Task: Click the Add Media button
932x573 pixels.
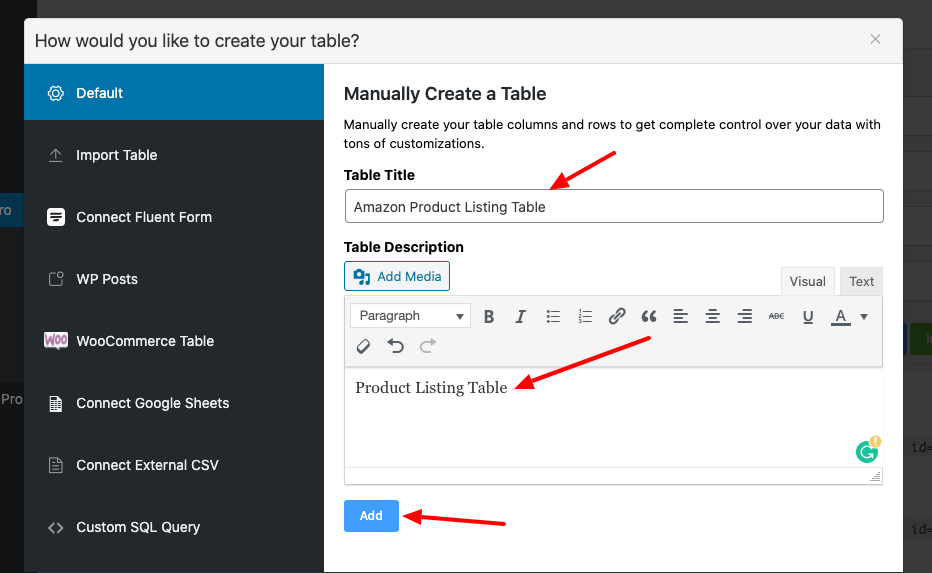Action: (x=397, y=277)
